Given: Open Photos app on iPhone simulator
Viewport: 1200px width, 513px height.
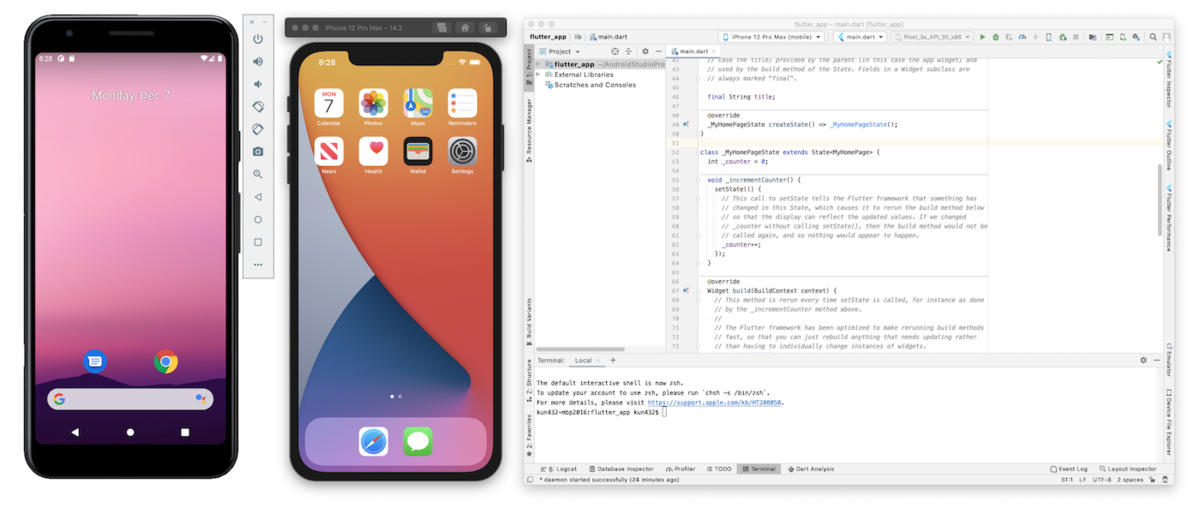Looking at the screenshot, I should coord(373,103).
